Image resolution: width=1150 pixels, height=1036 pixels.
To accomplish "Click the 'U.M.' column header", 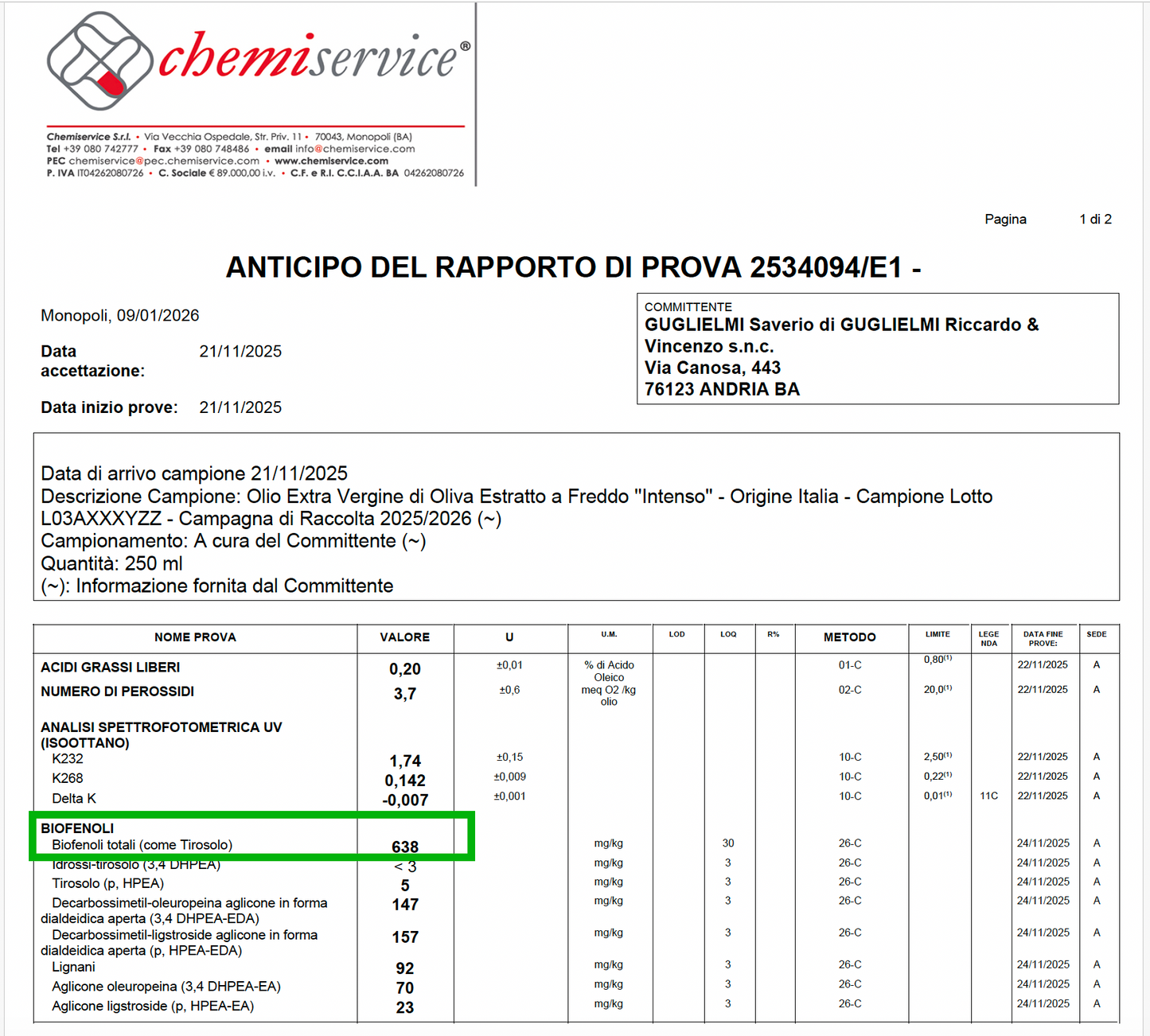I will [610, 635].
